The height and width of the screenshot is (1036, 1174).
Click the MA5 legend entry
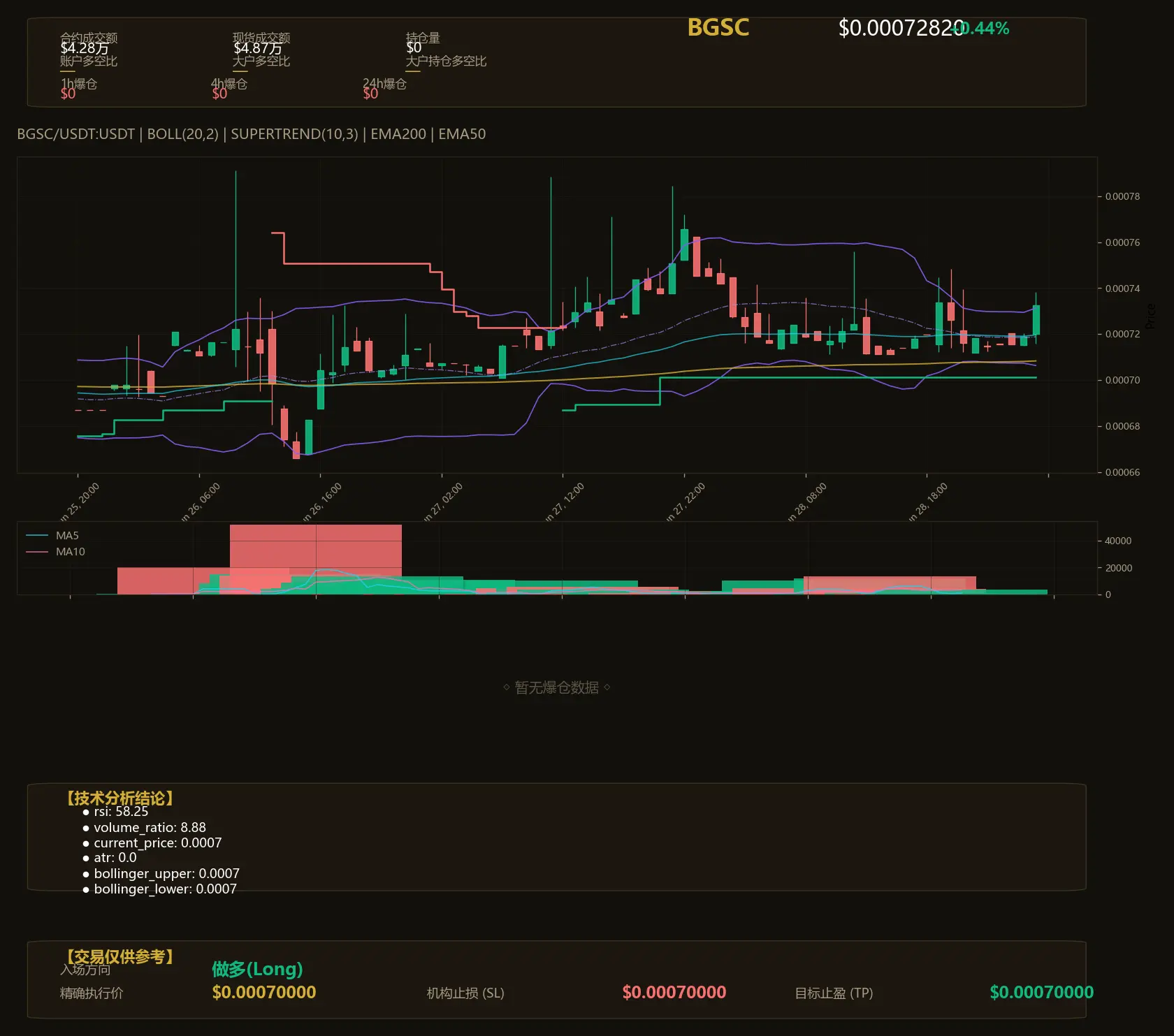click(52, 536)
